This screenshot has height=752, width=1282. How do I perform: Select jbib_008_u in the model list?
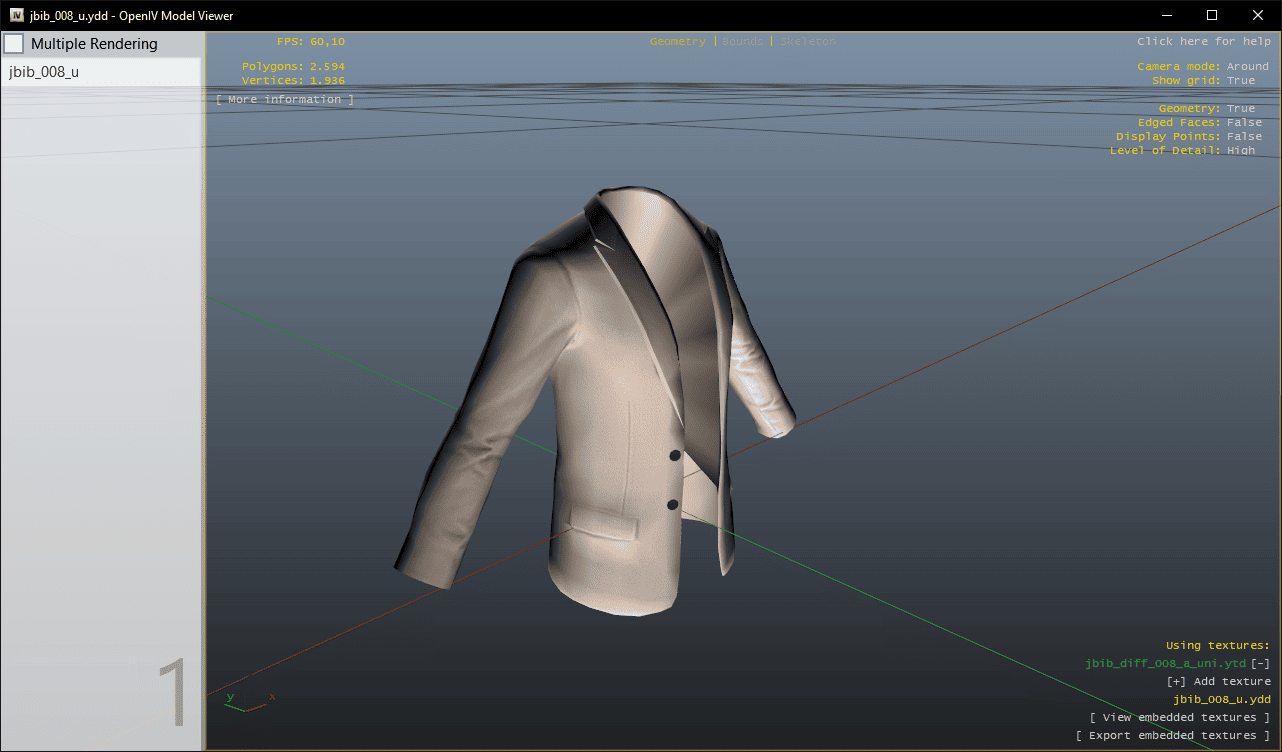coord(45,72)
